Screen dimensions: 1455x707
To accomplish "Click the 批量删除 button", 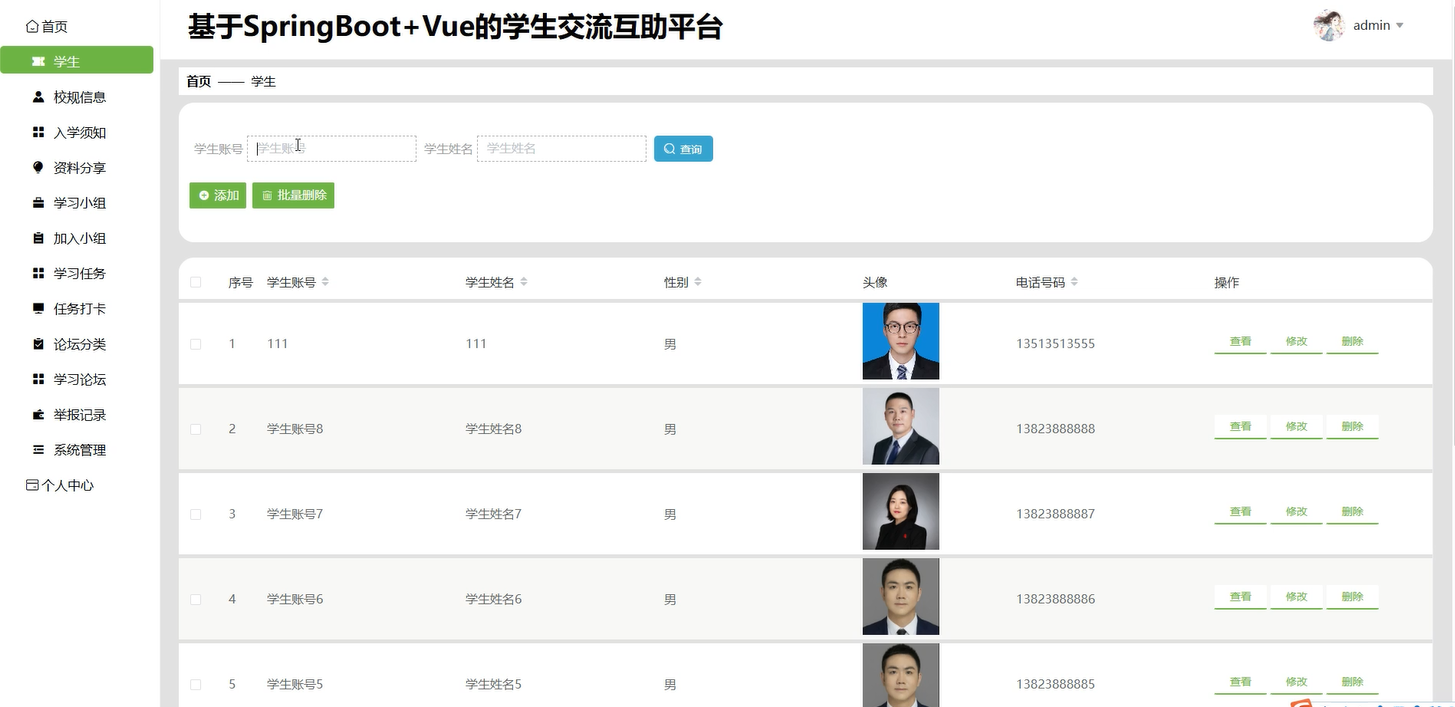I will pyautogui.click(x=293, y=196).
